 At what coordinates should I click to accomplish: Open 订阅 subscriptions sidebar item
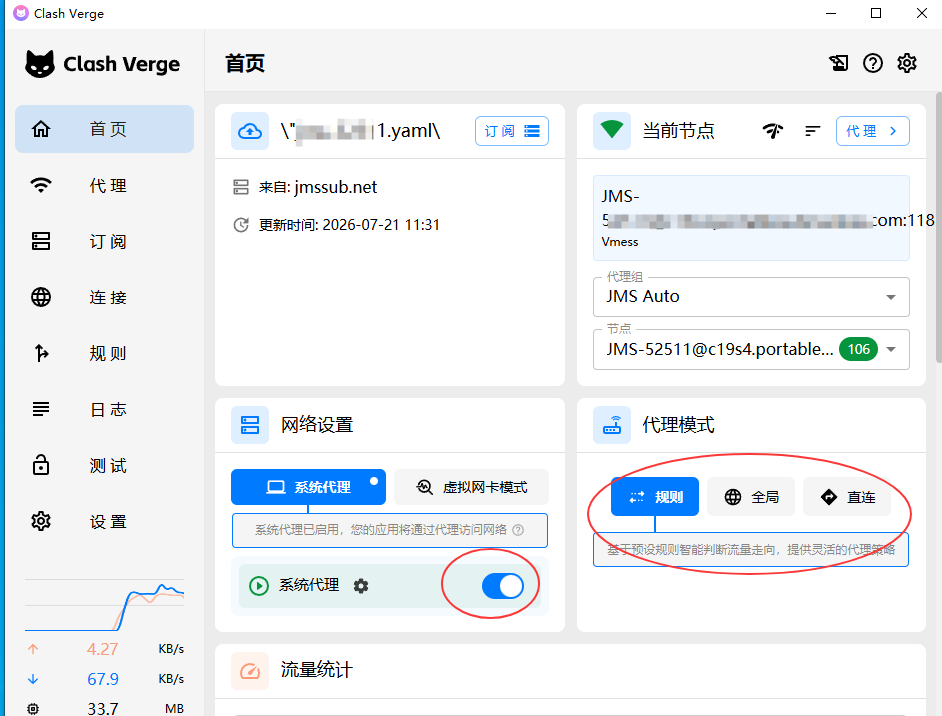[x=105, y=241]
